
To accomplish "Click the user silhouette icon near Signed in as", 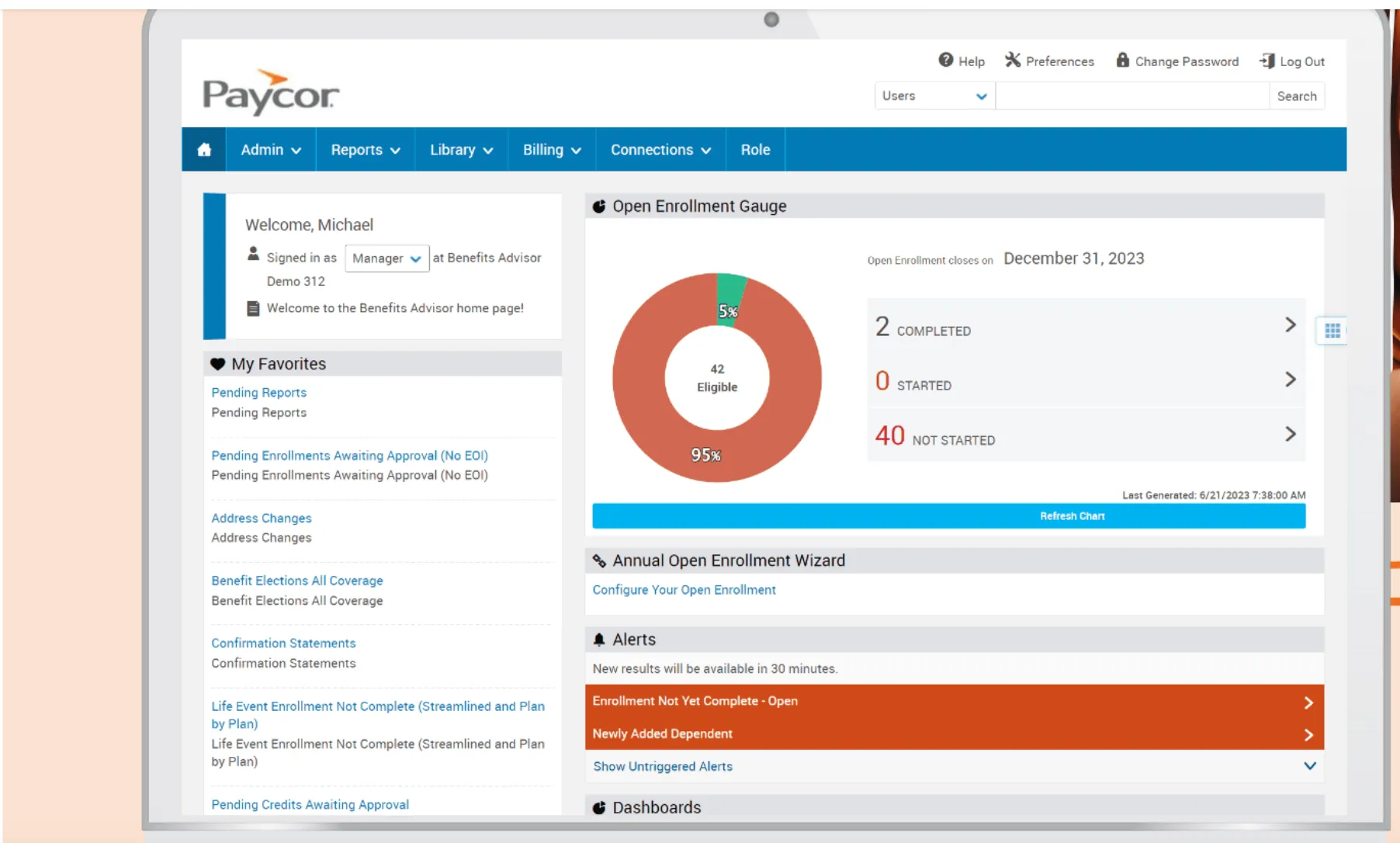I will (x=253, y=254).
